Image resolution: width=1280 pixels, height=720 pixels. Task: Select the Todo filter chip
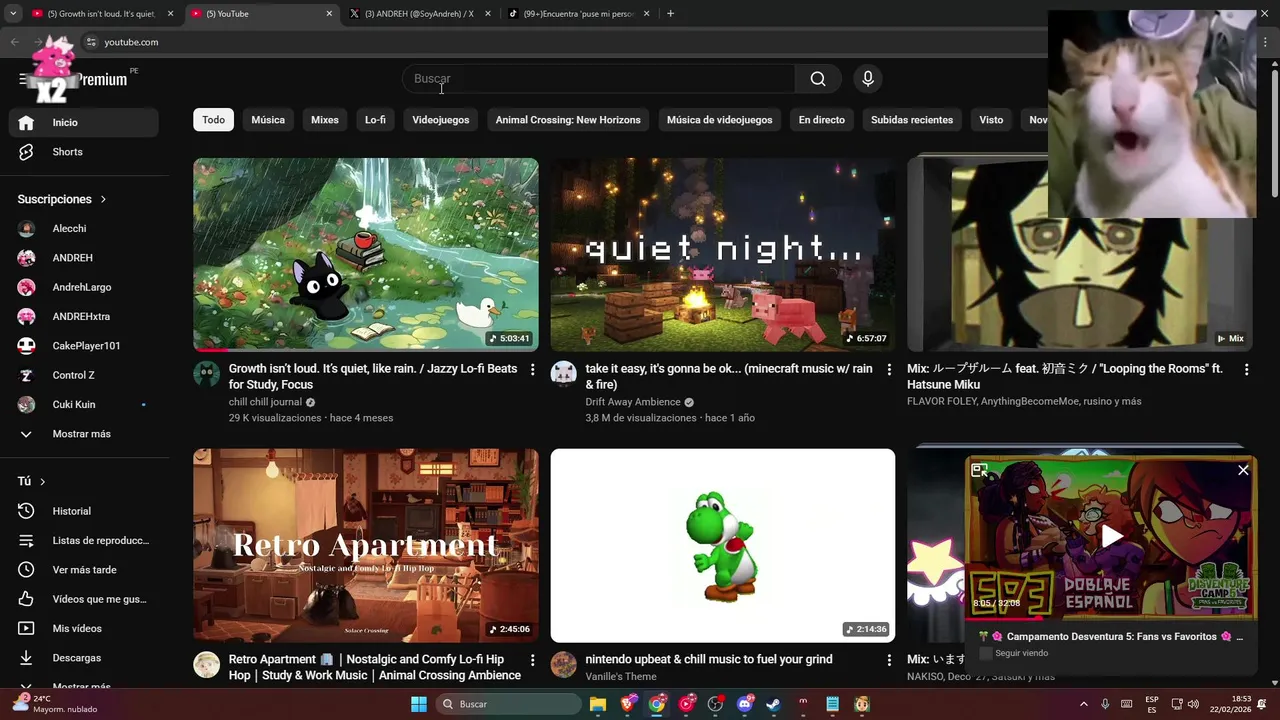[214, 120]
